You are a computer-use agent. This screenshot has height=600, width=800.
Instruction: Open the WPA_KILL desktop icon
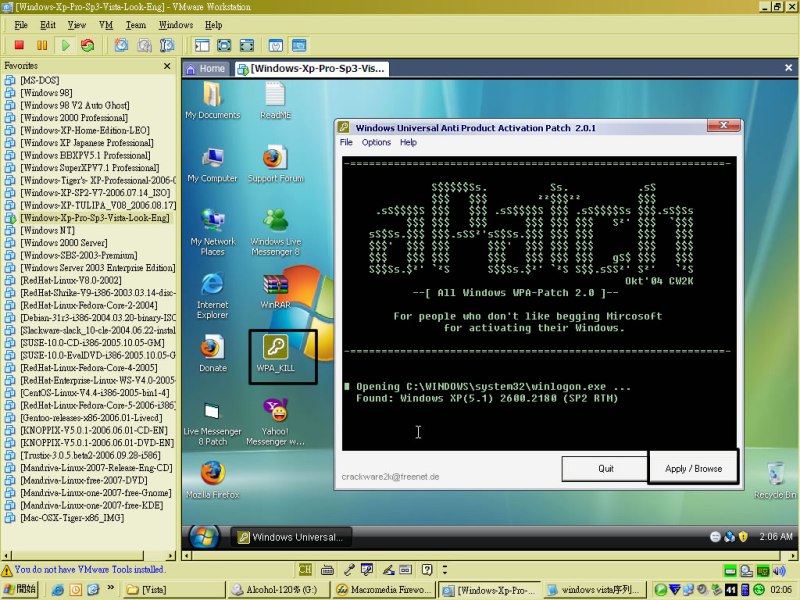275,357
